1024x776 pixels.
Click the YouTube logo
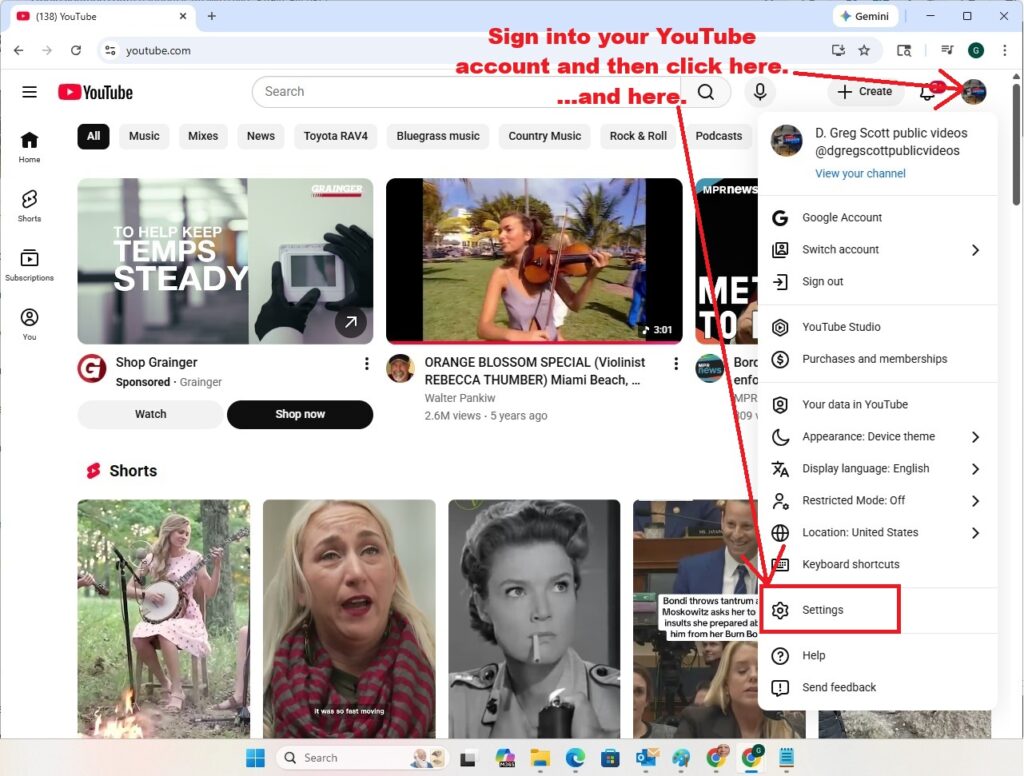coord(95,91)
